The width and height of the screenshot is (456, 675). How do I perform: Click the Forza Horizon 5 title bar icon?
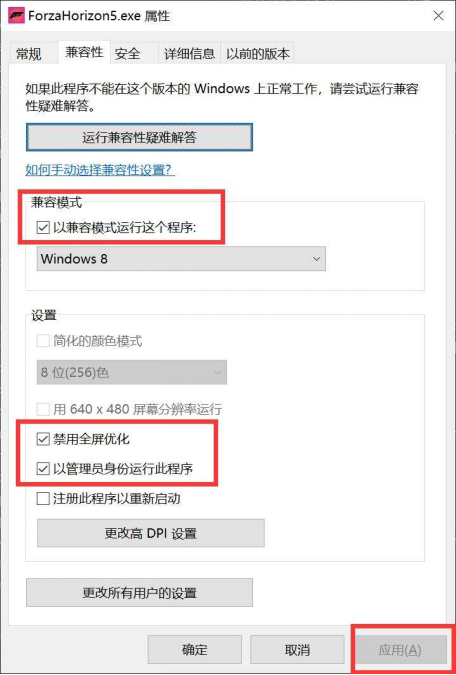(16, 16)
